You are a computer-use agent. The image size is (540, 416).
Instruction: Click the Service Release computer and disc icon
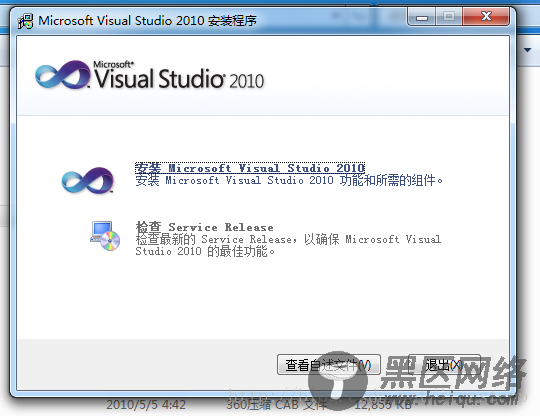pos(105,236)
